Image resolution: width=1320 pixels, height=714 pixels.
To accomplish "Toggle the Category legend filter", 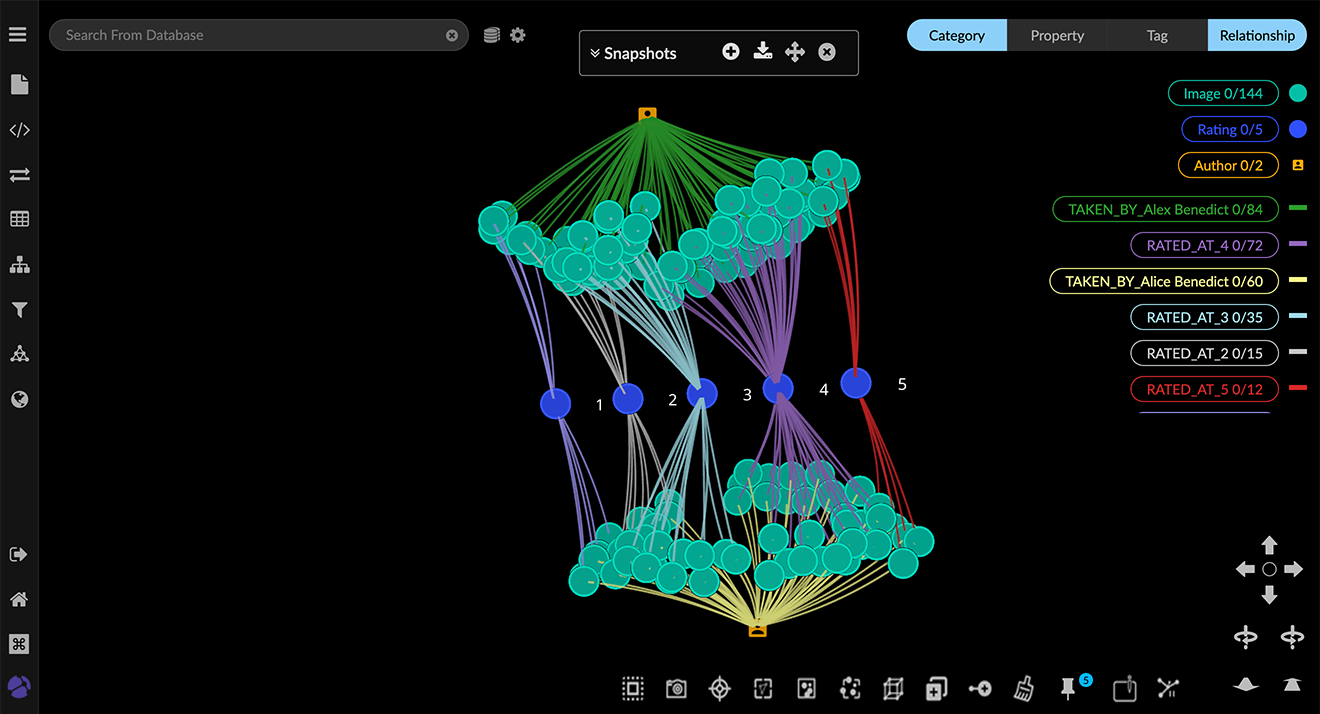I will tap(956, 35).
